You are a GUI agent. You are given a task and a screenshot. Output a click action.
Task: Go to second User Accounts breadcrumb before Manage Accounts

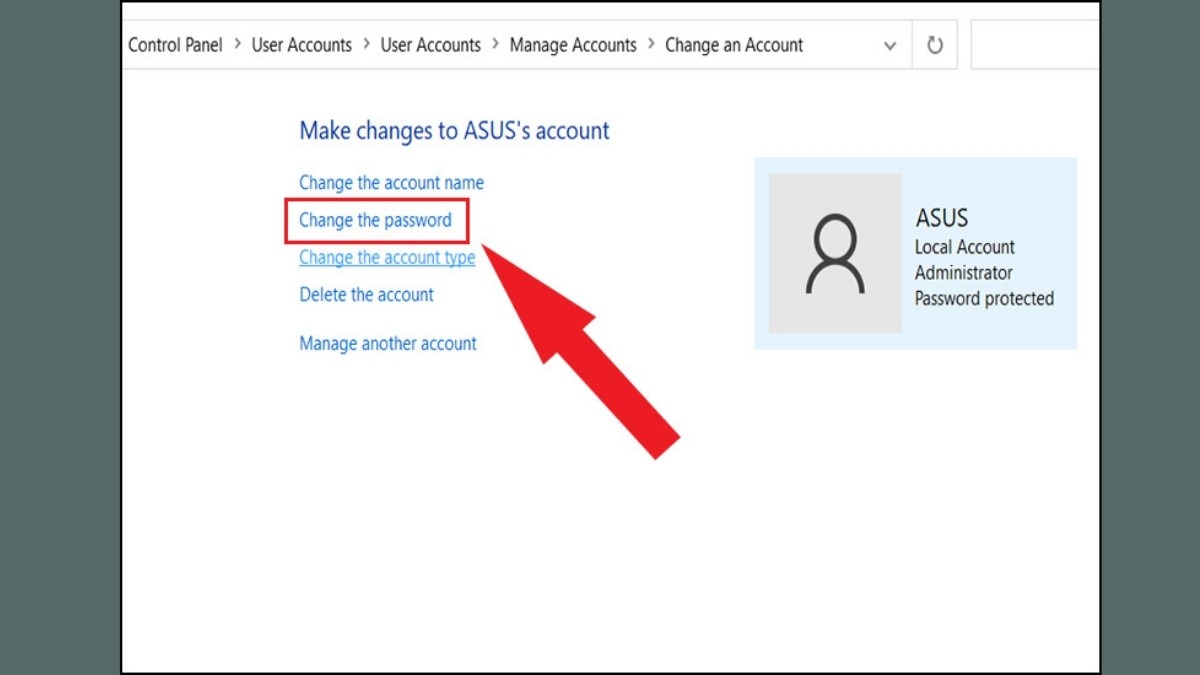click(430, 45)
